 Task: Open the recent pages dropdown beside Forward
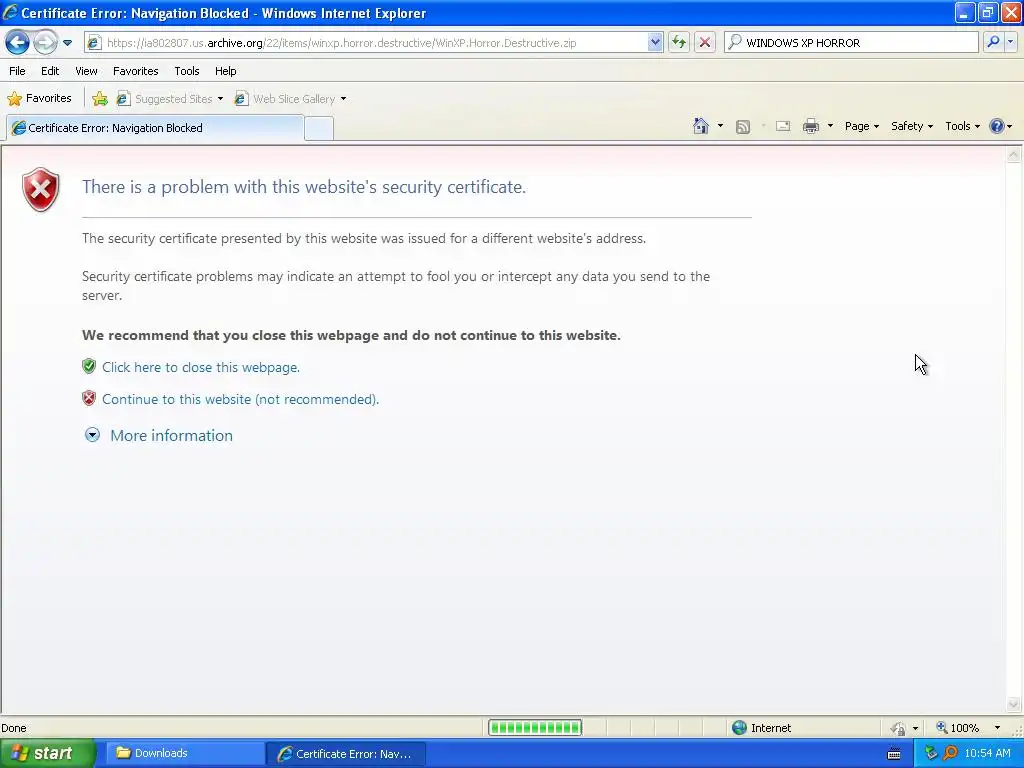click(67, 43)
